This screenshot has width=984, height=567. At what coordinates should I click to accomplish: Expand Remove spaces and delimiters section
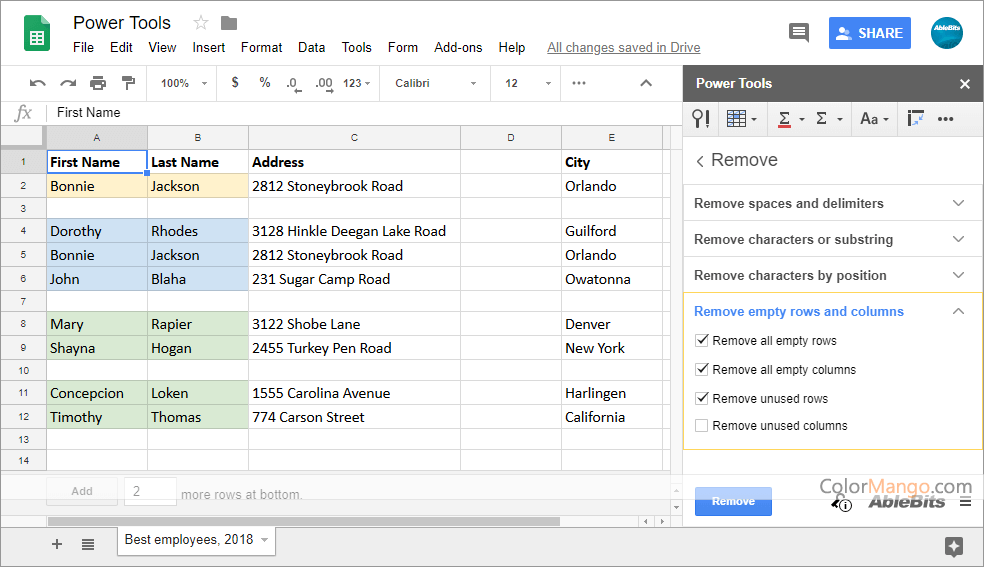831,203
